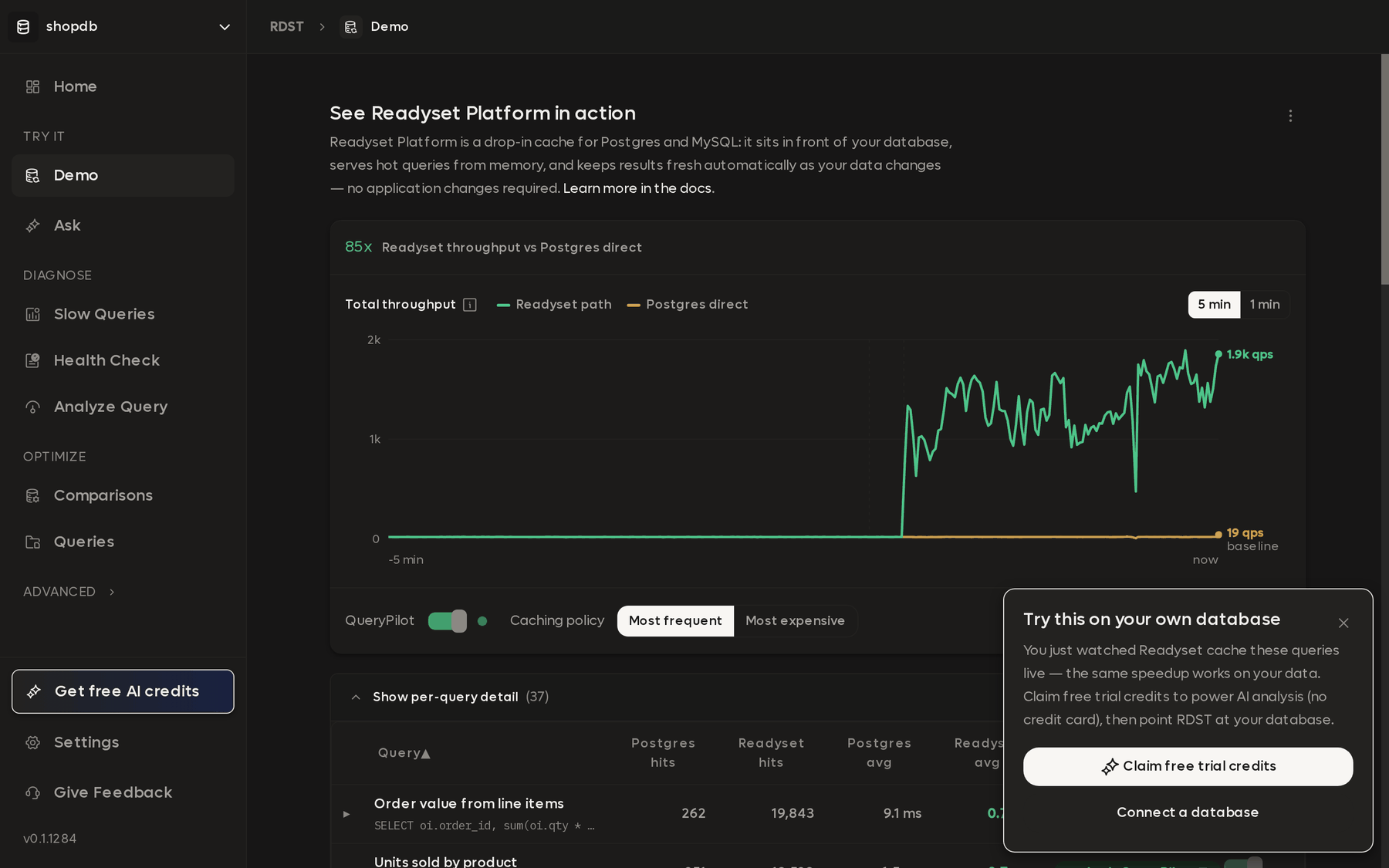Image resolution: width=1389 pixels, height=868 pixels.
Task: Click the Demo icon in sidebar
Action: [x=32, y=175]
